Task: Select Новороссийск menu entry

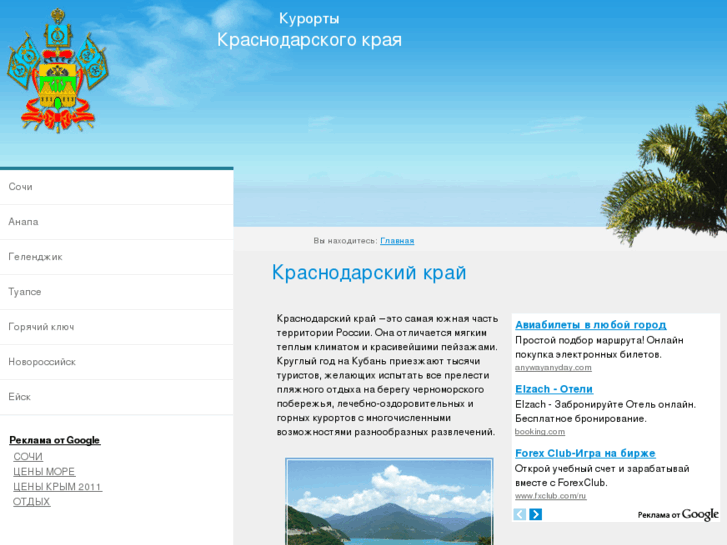Action: pyautogui.click(x=116, y=362)
